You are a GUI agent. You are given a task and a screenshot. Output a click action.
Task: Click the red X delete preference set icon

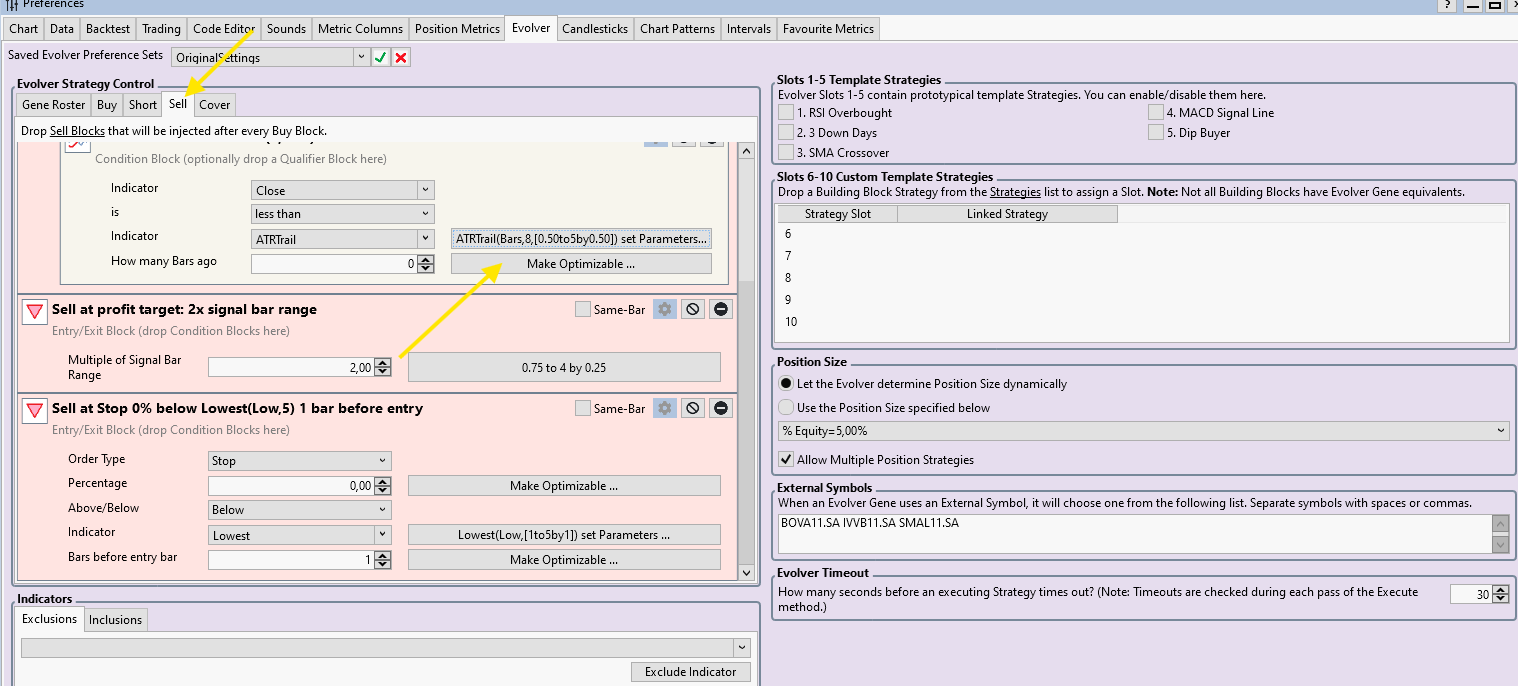[401, 58]
